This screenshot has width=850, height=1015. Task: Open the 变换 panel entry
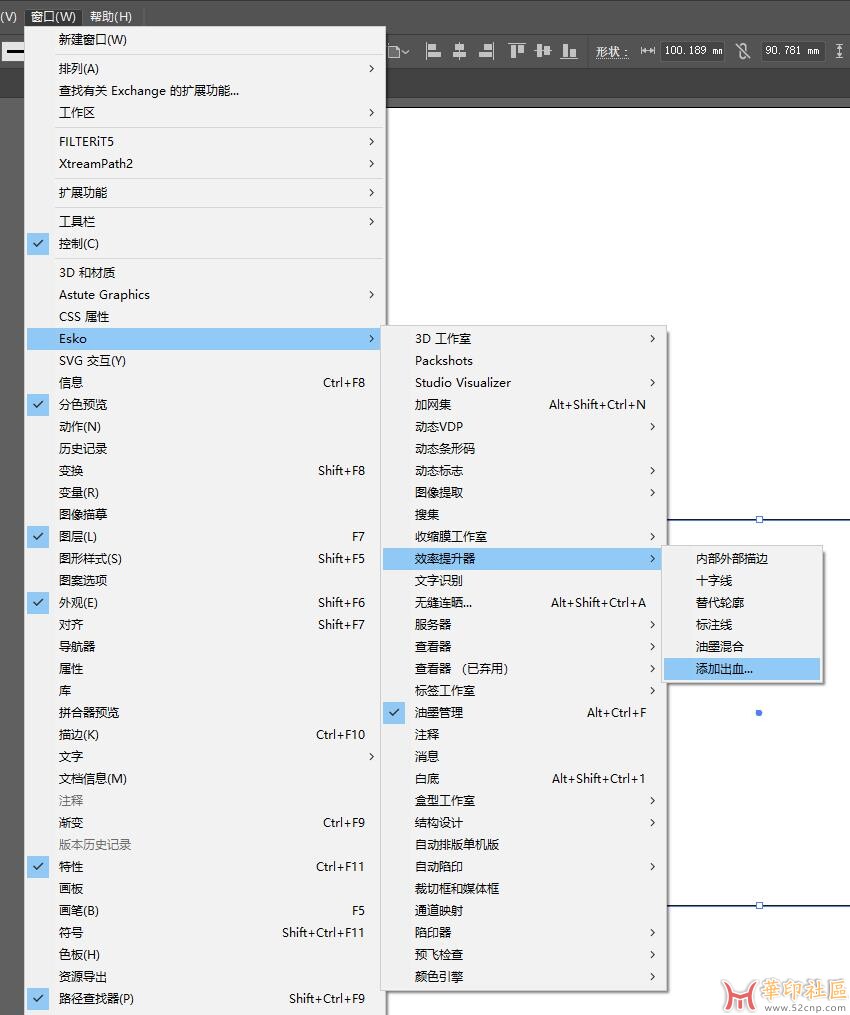coord(206,471)
